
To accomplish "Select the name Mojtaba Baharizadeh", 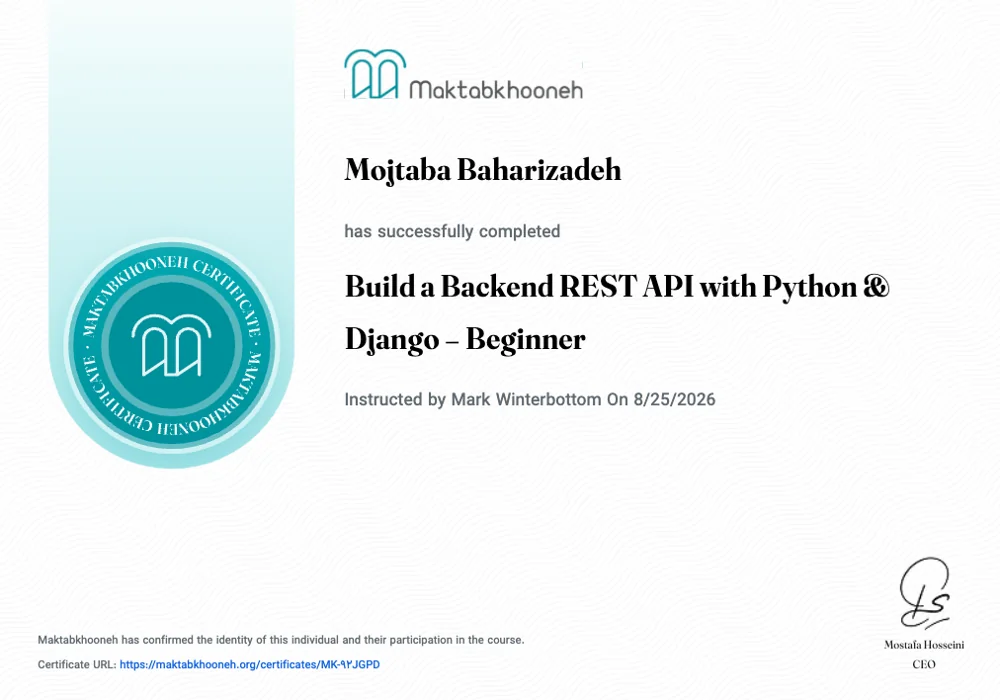I will pyautogui.click(x=483, y=170).
